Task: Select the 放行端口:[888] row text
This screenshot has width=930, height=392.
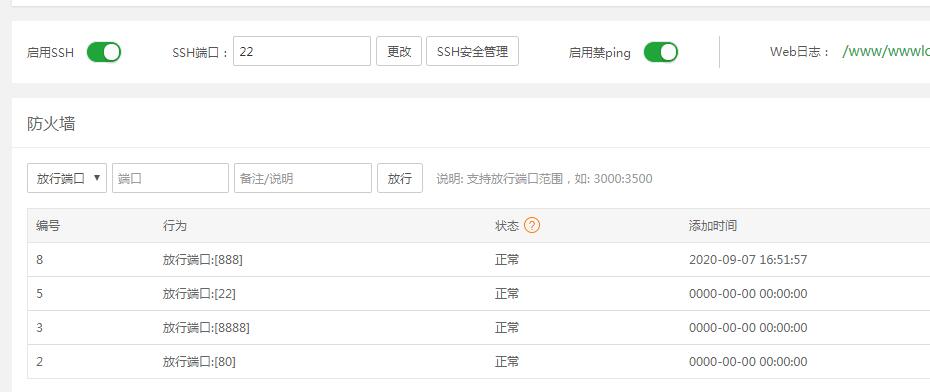Action: 203,260
